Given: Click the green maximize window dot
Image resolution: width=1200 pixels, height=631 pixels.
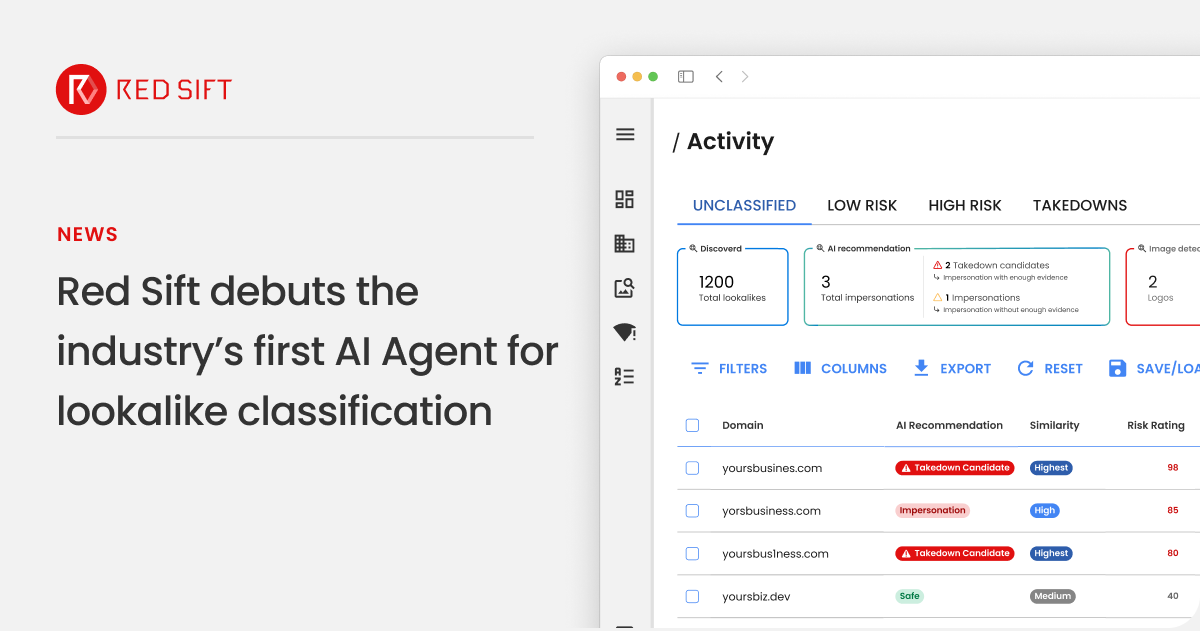Looking at the screenshot, I should click(653, 76).
